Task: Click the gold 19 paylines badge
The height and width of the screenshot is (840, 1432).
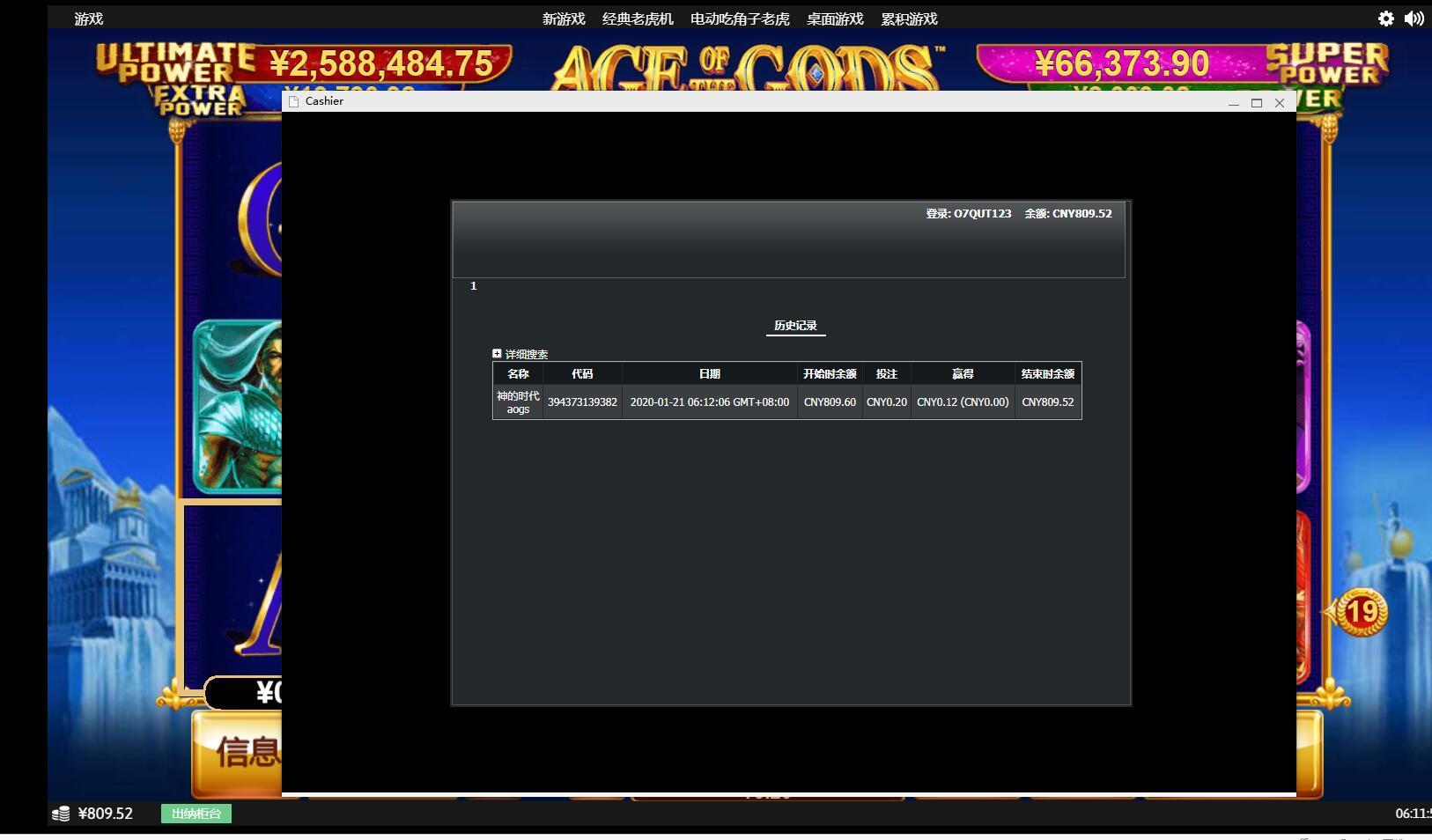Action: (1362, 612)
